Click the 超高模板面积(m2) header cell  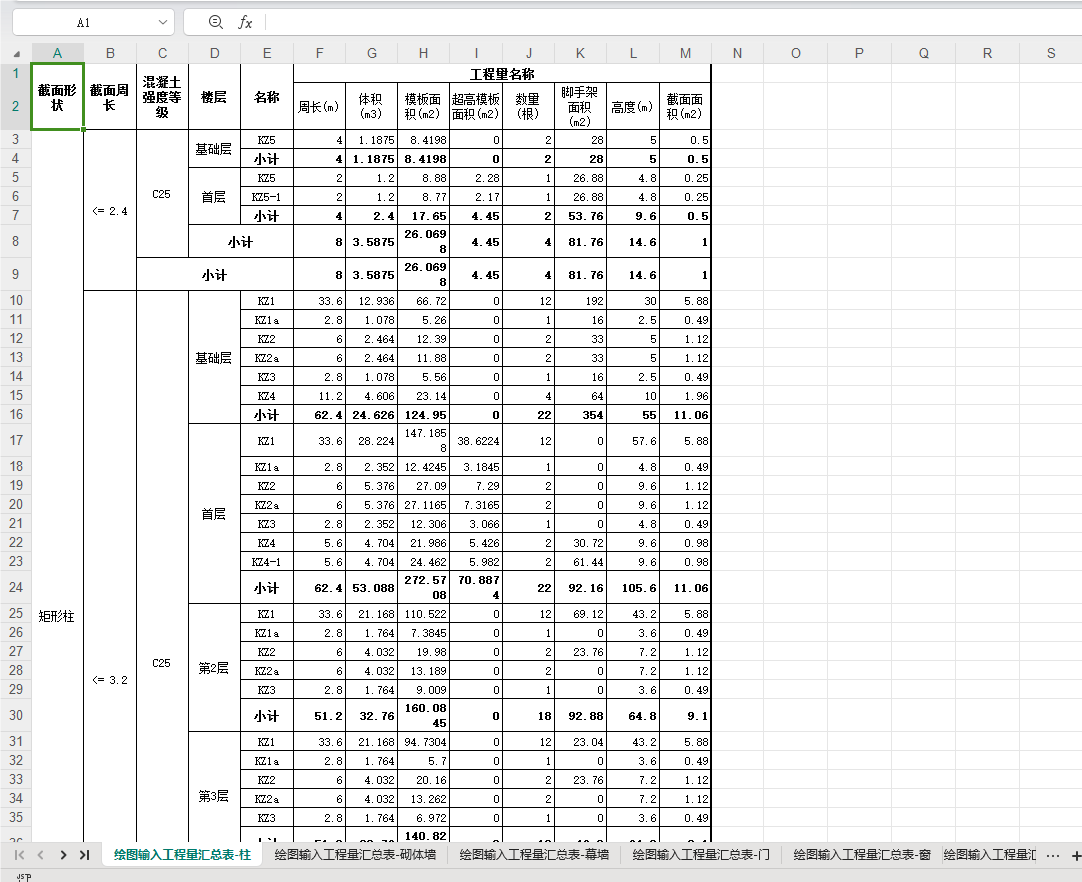click(x=476, y=107)
